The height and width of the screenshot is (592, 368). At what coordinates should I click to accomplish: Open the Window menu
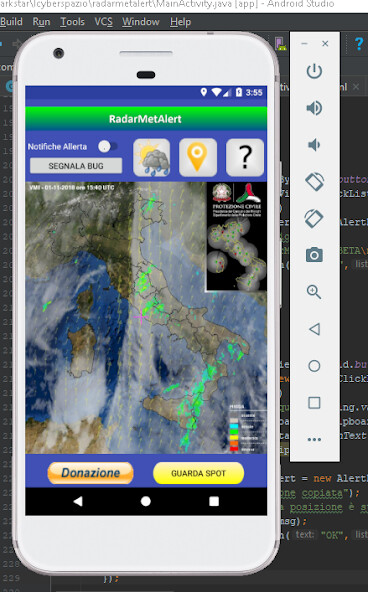click(x=141, y=22)
